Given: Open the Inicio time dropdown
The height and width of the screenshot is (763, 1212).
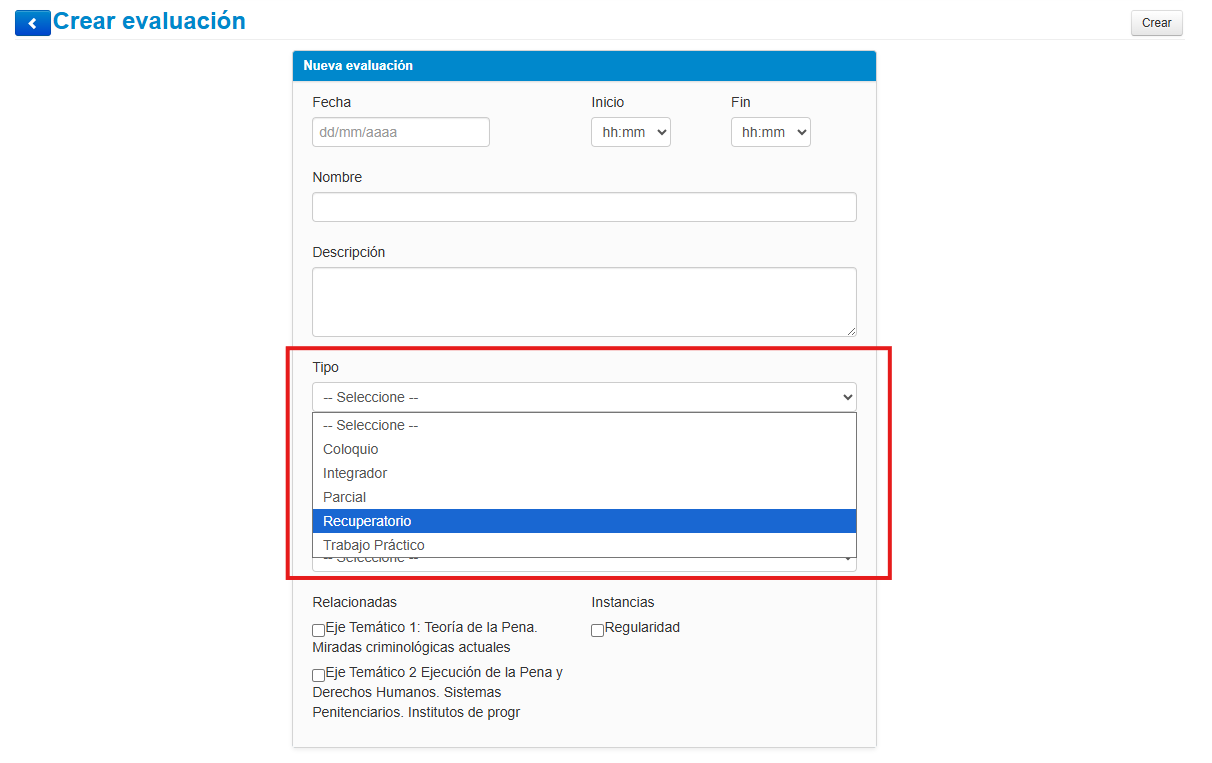Looking at the screenshot, I should pos(630,132).
